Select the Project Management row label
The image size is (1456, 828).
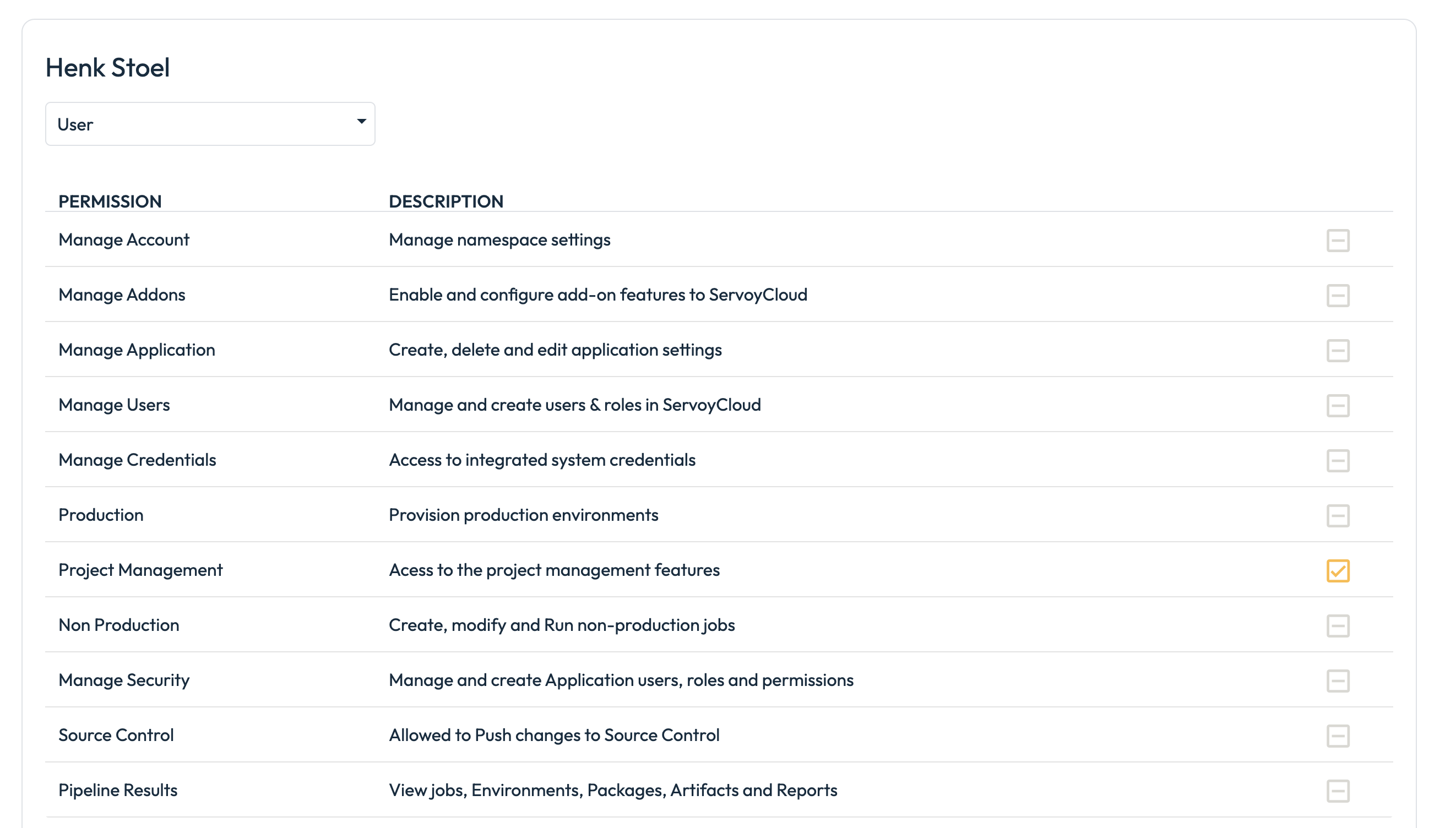[140, 570]
